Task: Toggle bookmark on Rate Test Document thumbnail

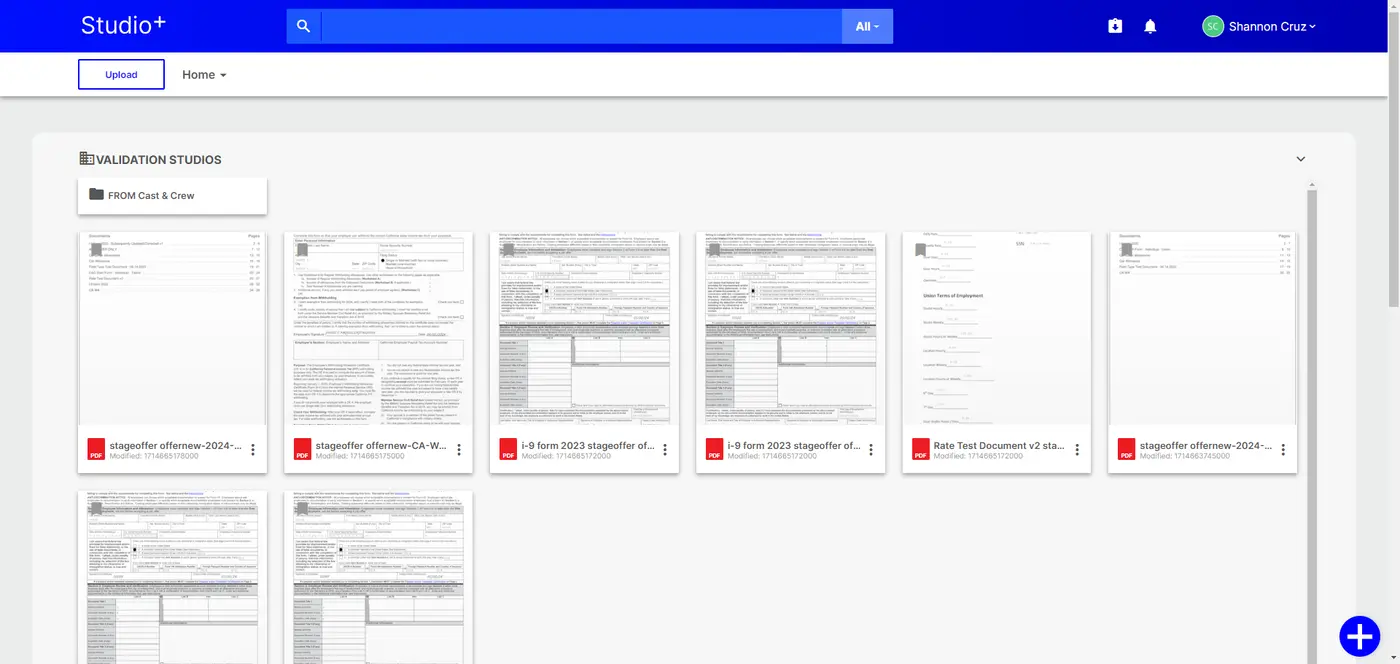Action: [920, 250]
